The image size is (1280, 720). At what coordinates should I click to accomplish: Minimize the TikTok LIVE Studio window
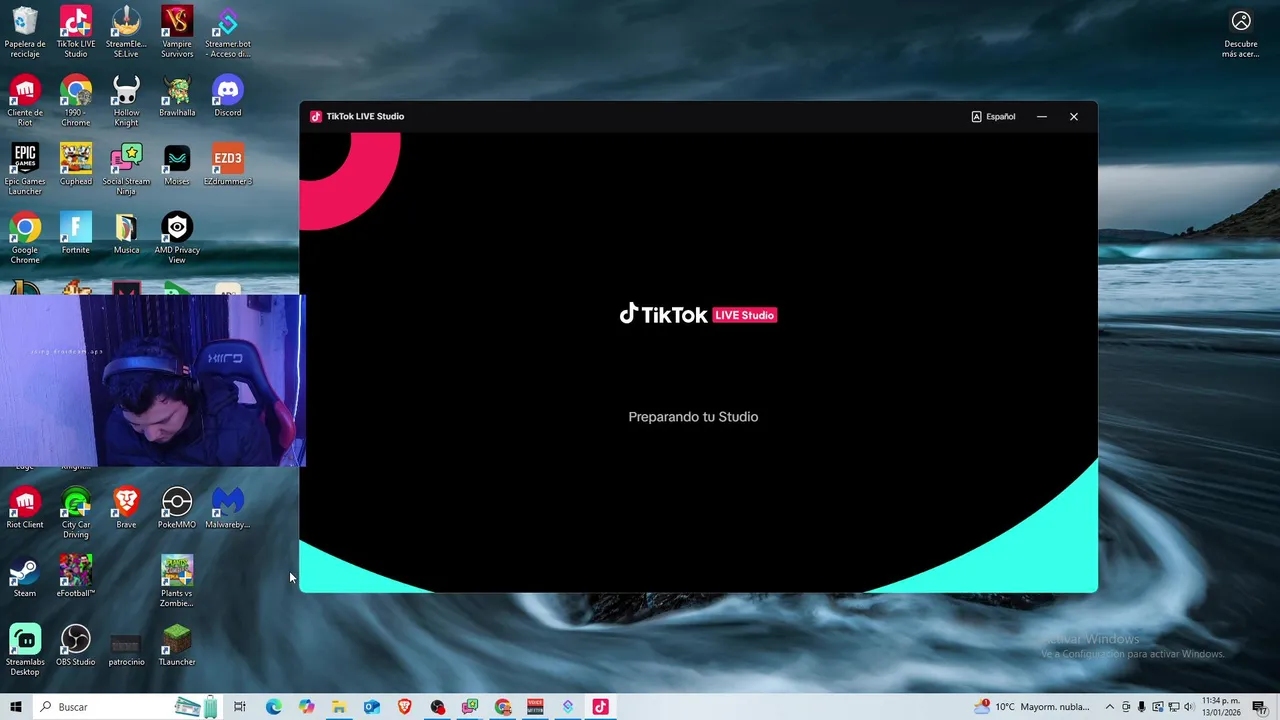click(1042, 117)
